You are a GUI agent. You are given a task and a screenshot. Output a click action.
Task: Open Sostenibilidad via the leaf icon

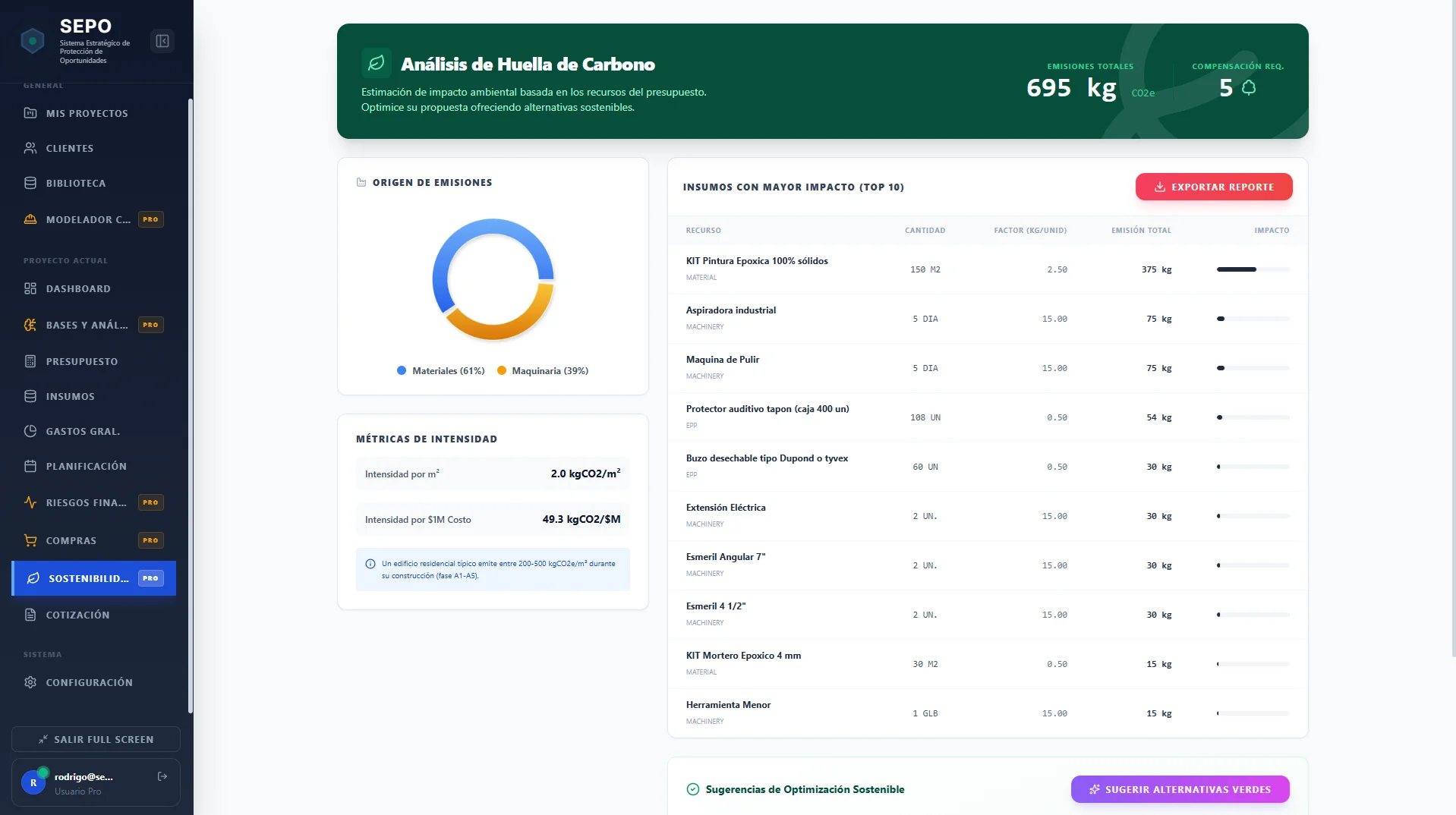point(31,578)
